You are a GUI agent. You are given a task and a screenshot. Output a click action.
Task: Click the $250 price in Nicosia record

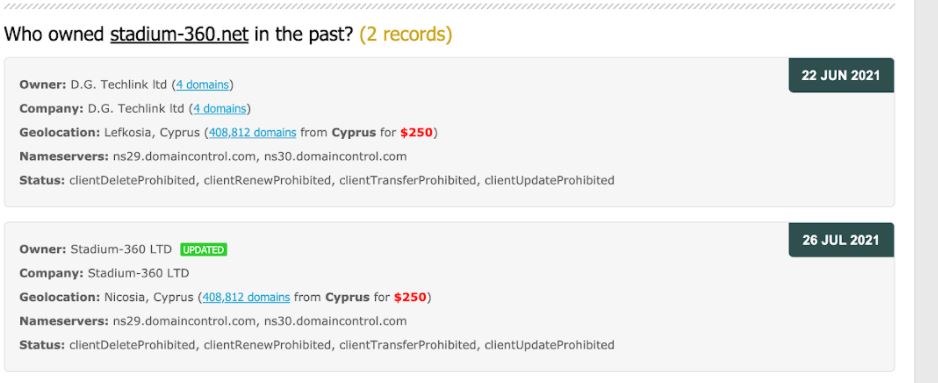[x=410, y=297]
